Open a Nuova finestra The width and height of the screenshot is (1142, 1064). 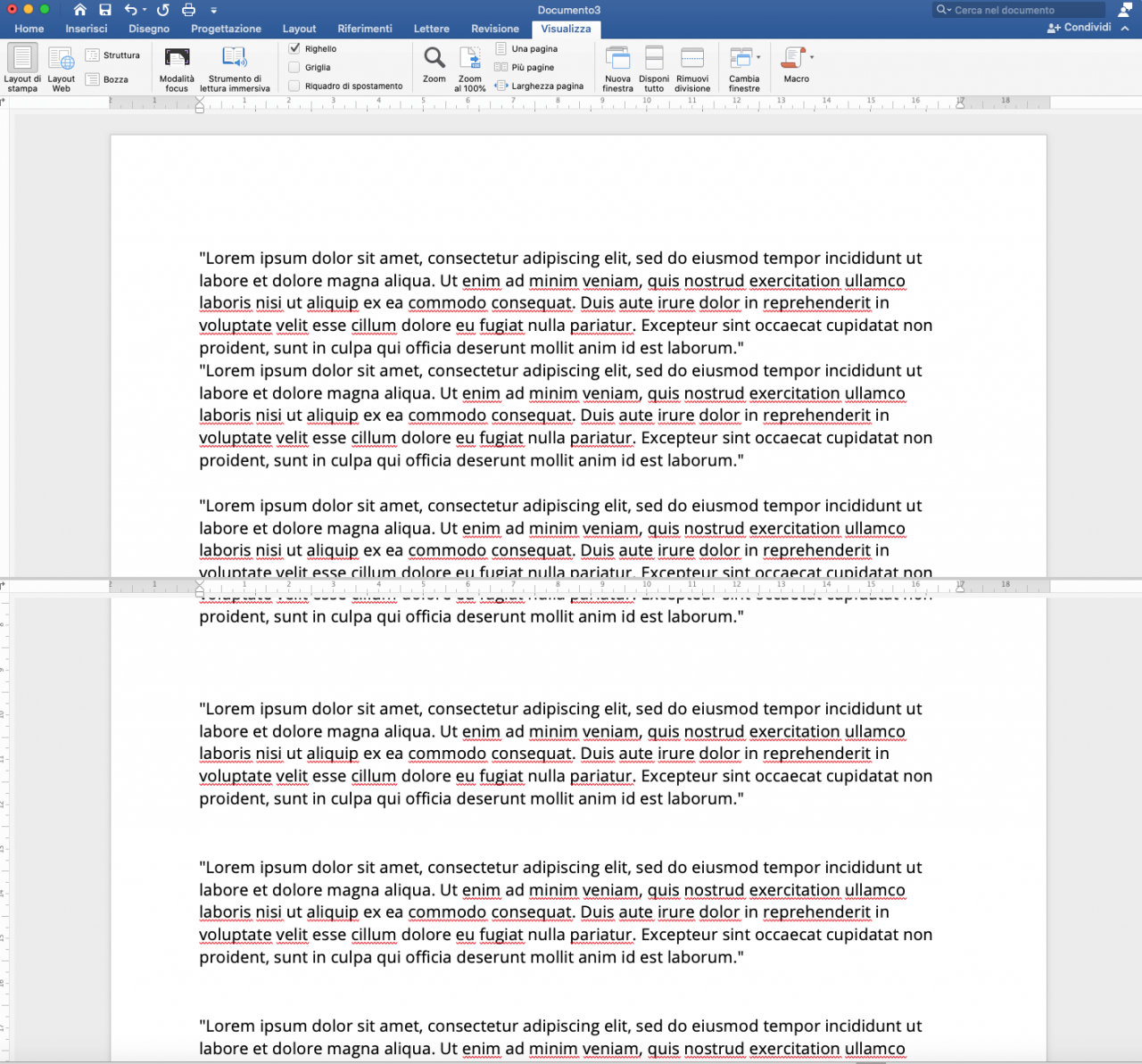point(617,68)
